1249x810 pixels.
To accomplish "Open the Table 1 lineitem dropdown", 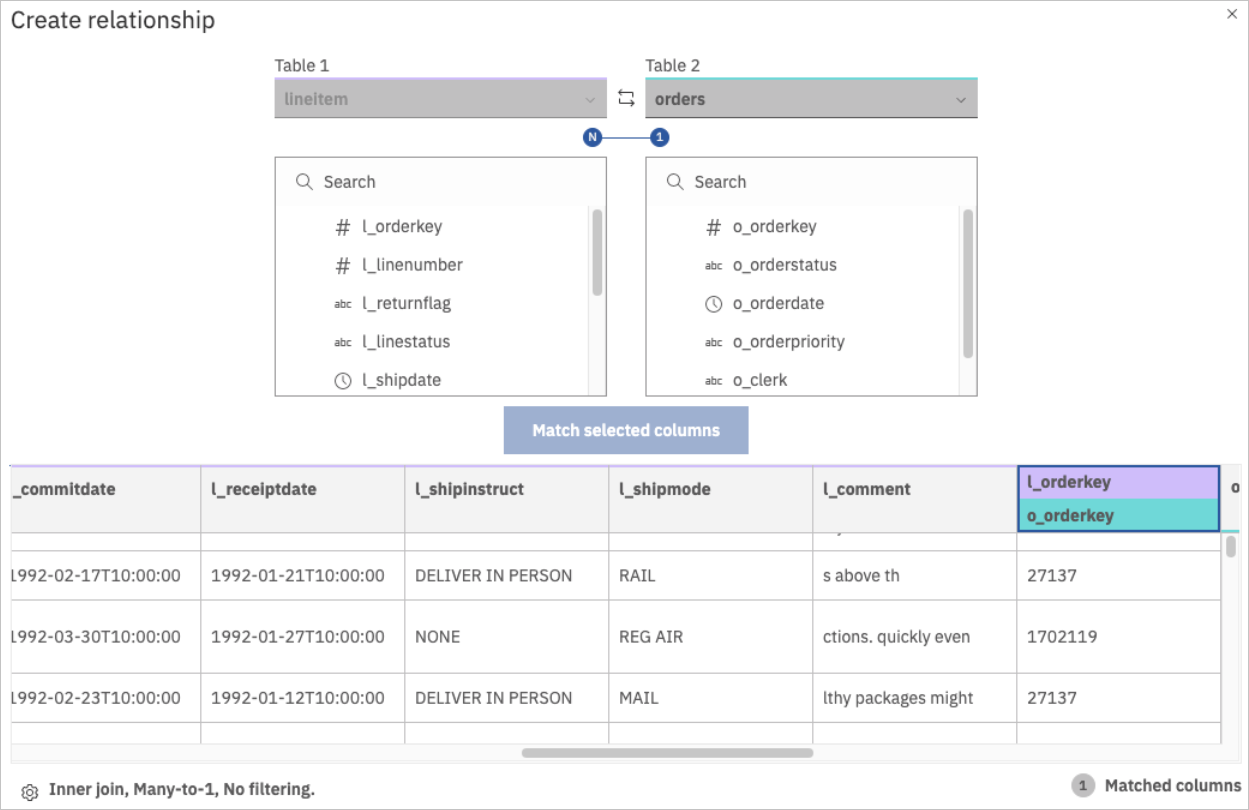I will pos(440,99).
